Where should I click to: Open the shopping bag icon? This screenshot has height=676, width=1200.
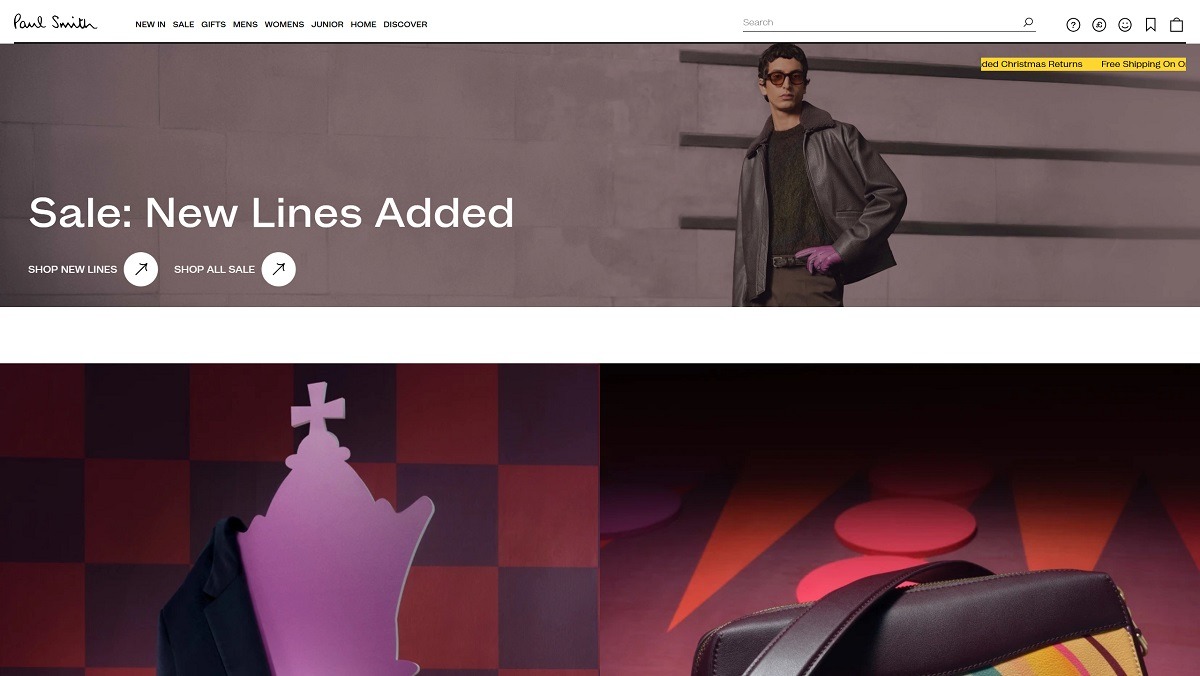coord(1177,25)
